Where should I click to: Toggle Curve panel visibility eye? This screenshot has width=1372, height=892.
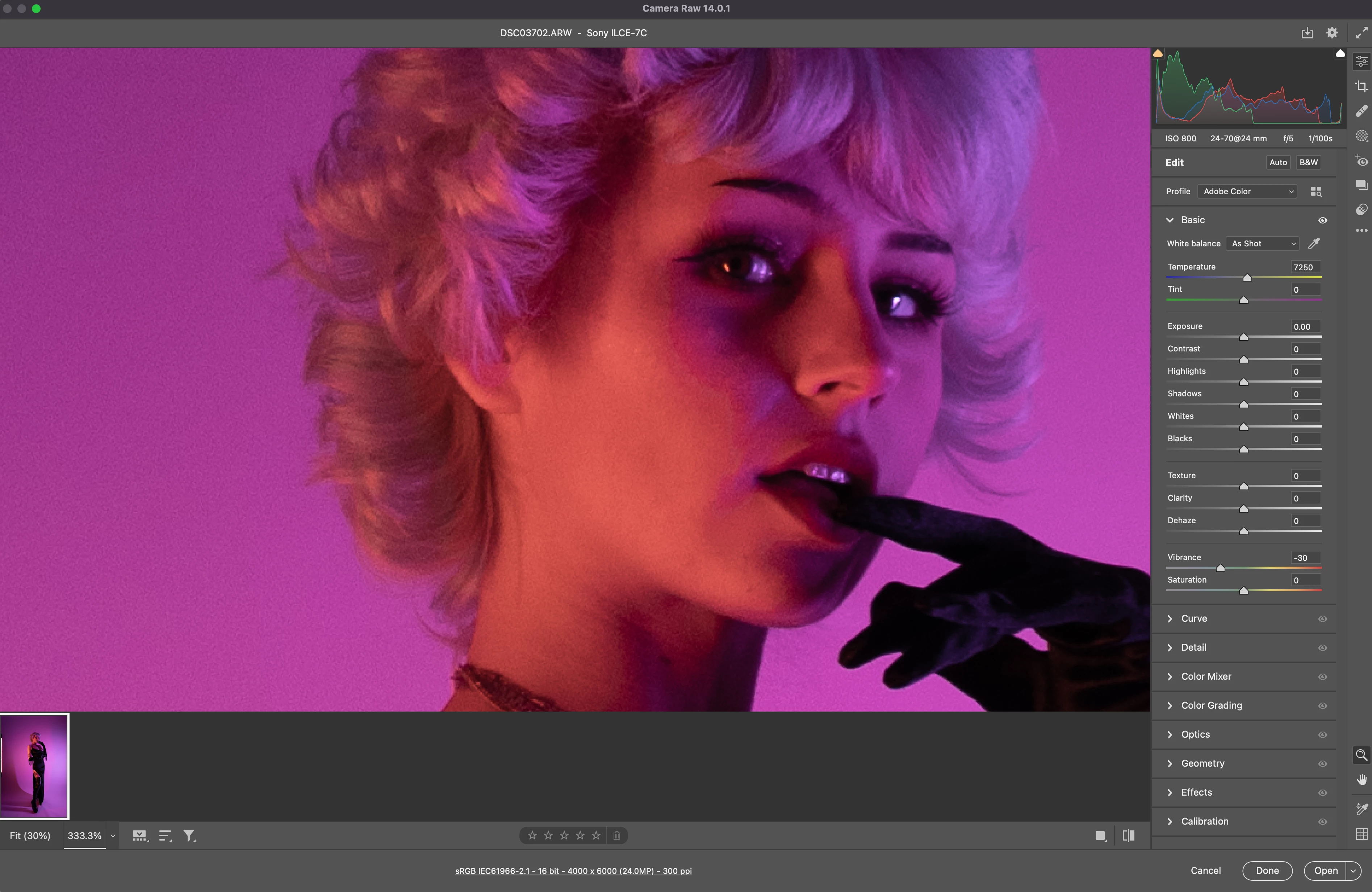pyautogui.click(x=1322, y=619)
